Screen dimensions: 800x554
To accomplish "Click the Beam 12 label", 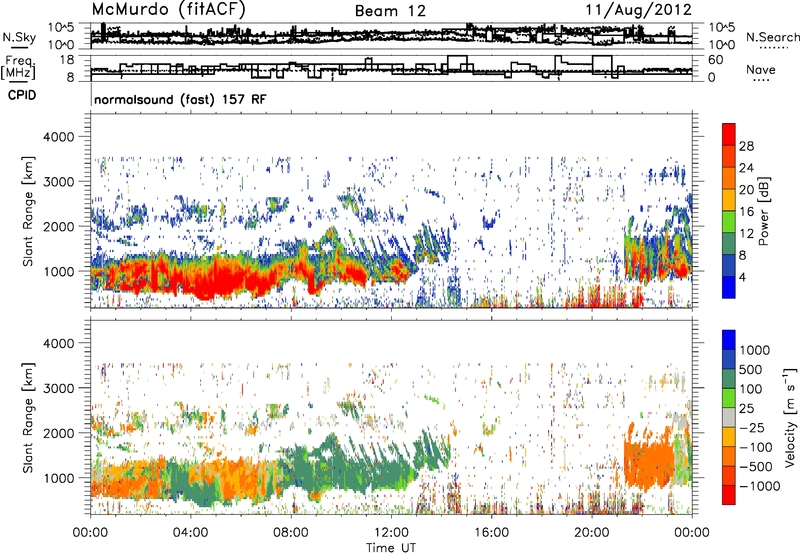I will (390, 11).
